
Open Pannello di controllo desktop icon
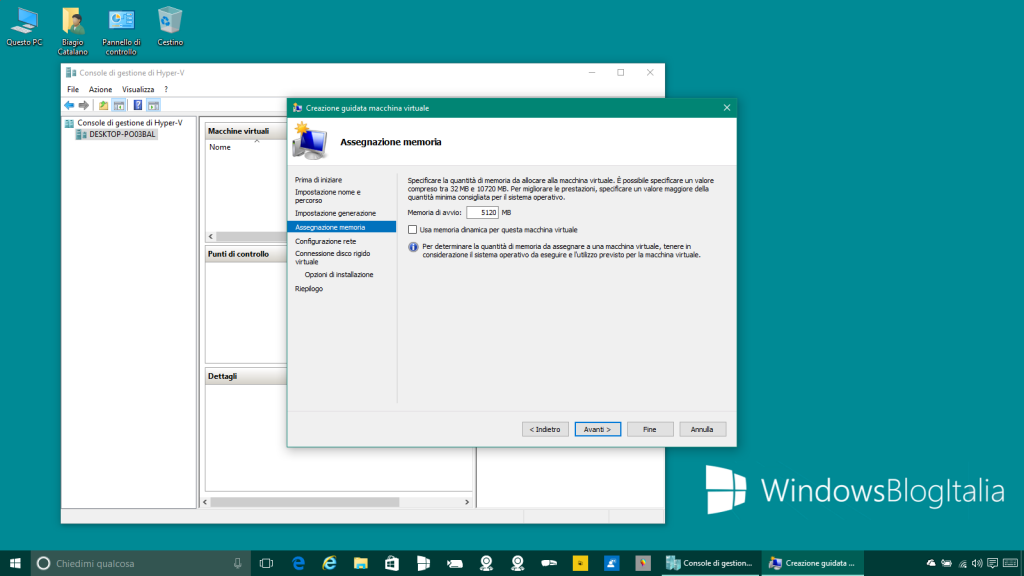[121, 27]
